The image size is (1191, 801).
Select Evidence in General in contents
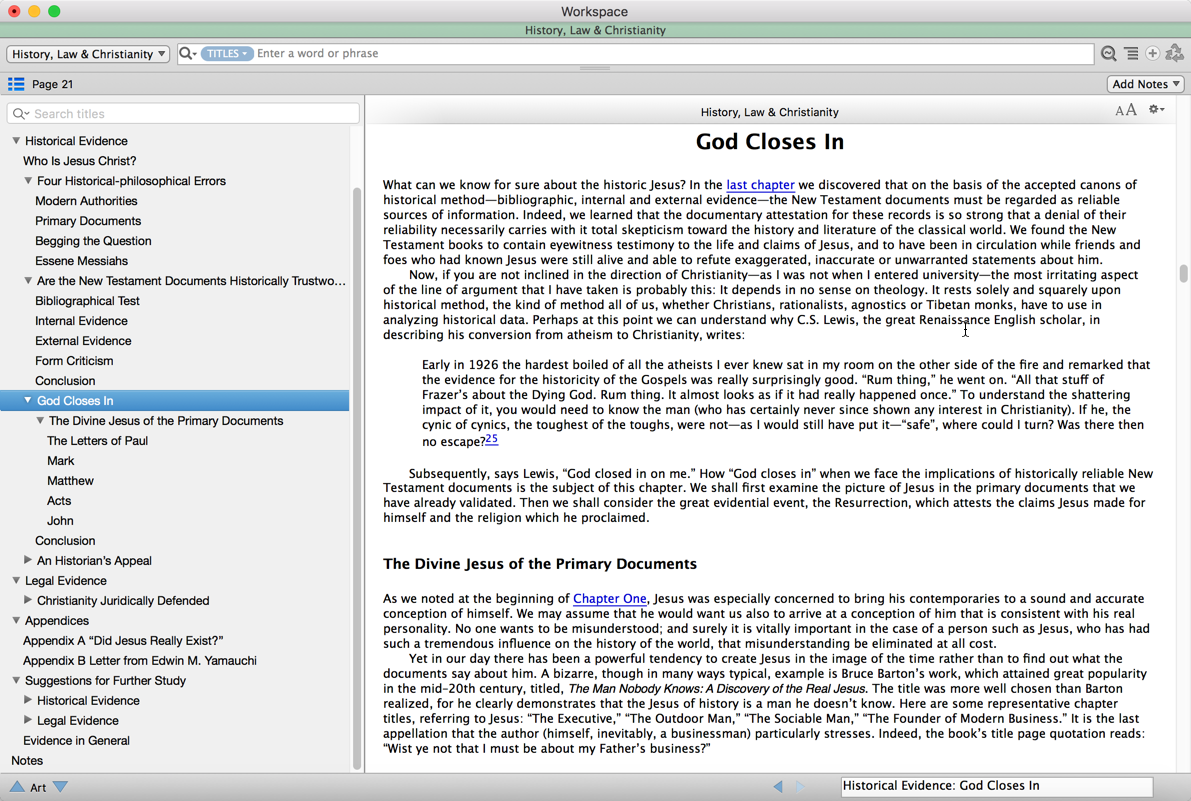(76, 740)
